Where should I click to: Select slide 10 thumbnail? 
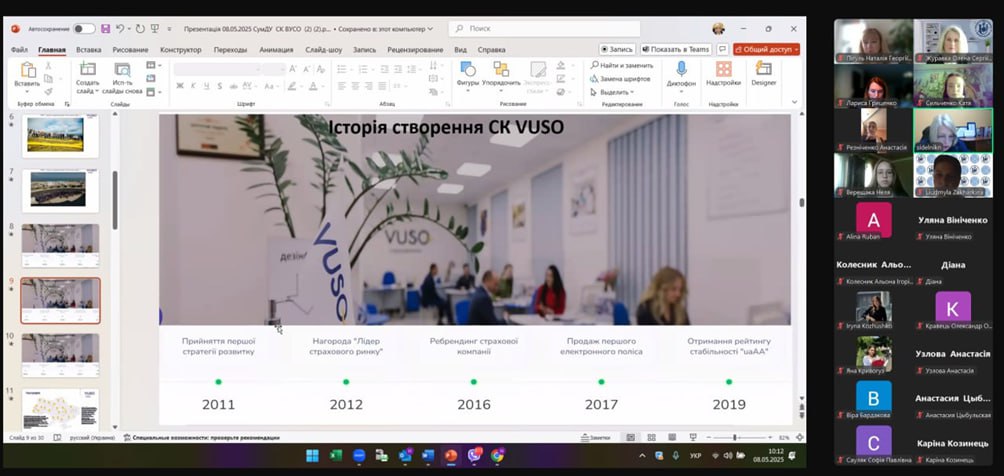(x=60, y=354)
